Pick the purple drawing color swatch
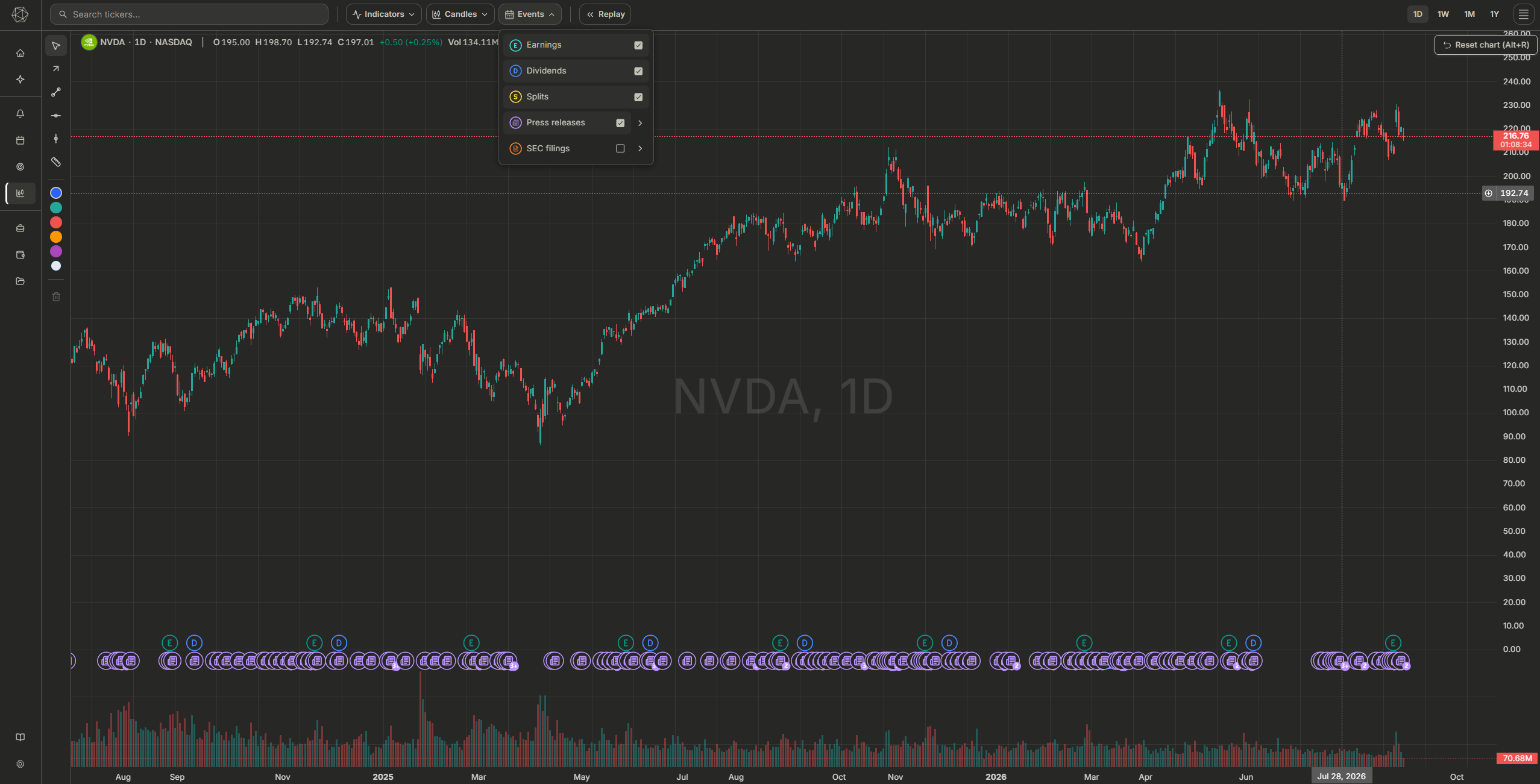 pos(56,251)
